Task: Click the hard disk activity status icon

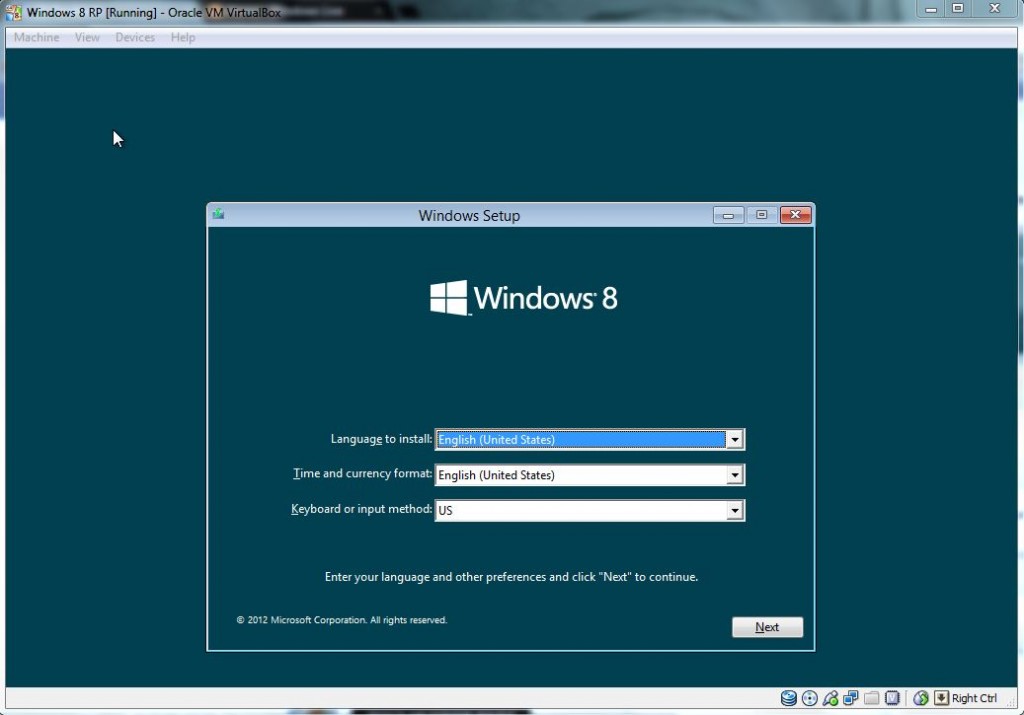Action: (x=789, y=698)
